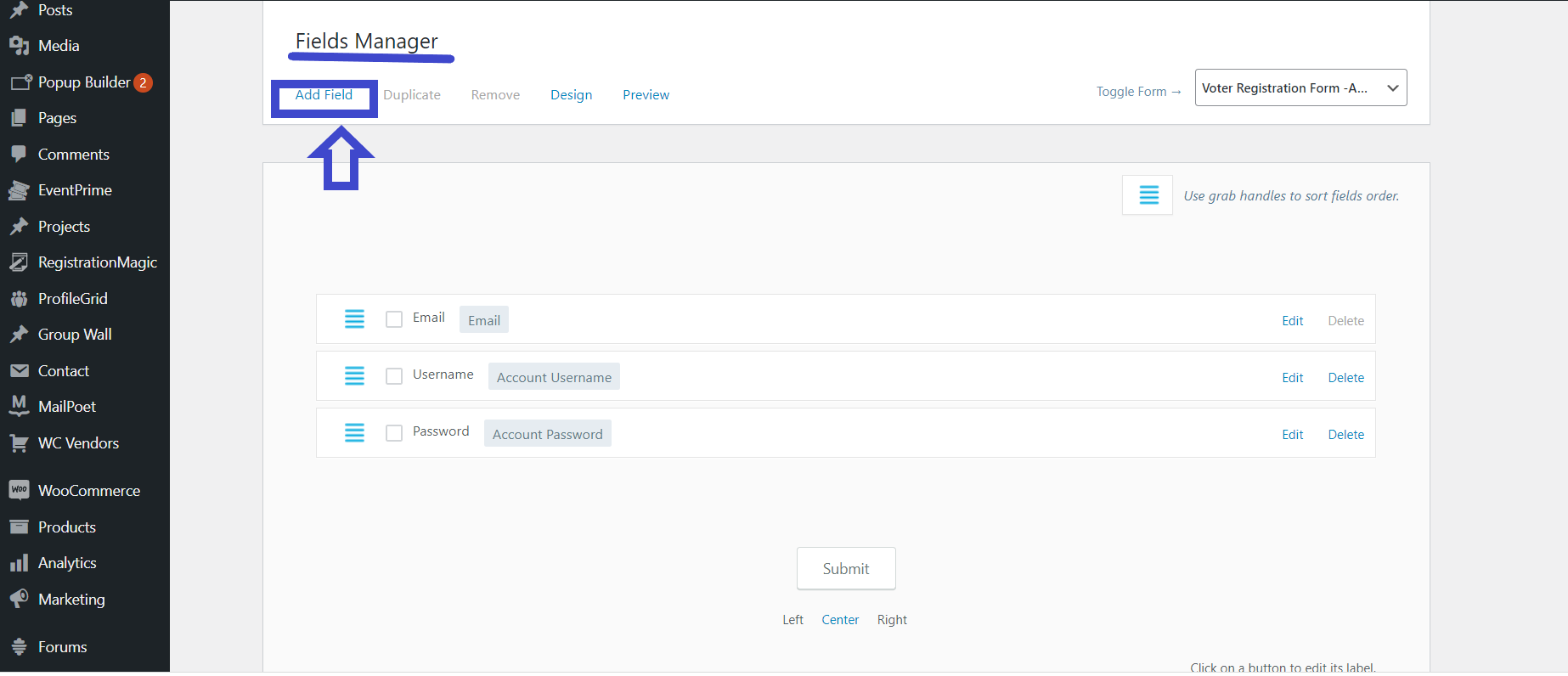This screenshot has height=676, width=1568.
Task: Click the WooCommerce icon in sidebar
Action: [x=19, y=490]
